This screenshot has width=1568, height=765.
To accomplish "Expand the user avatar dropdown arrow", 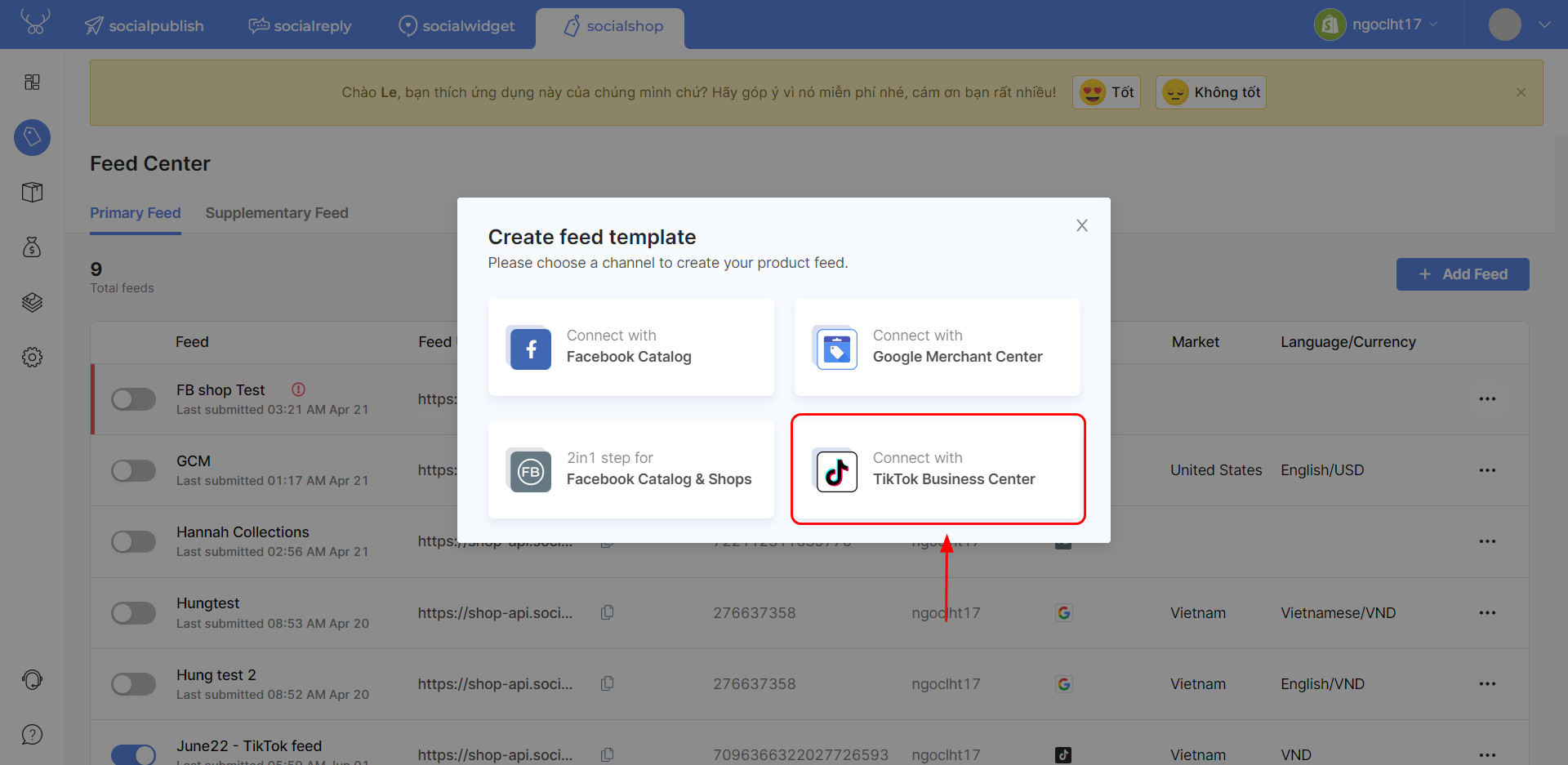I will pos(1543,24).
